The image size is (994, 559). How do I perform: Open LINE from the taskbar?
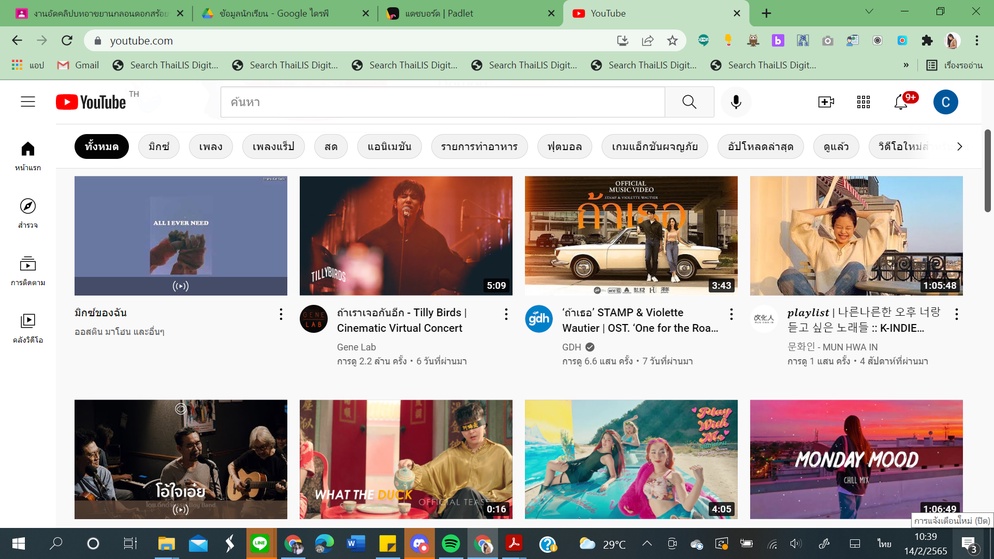point(259,543)
